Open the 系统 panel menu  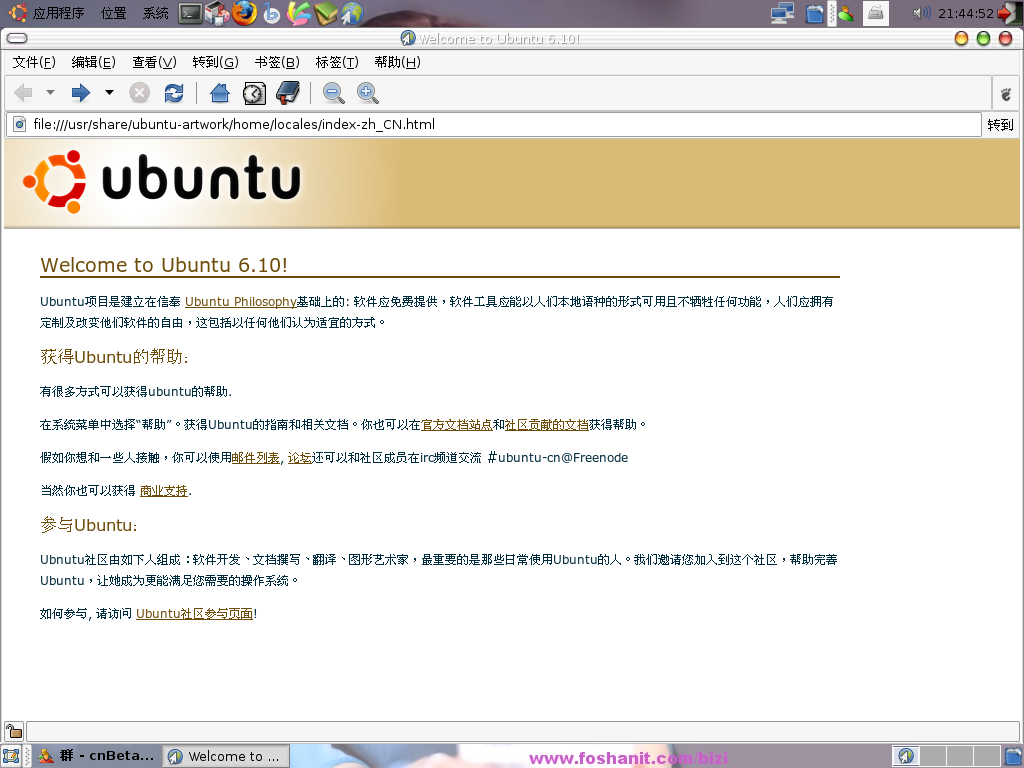[x=155, y=13]
